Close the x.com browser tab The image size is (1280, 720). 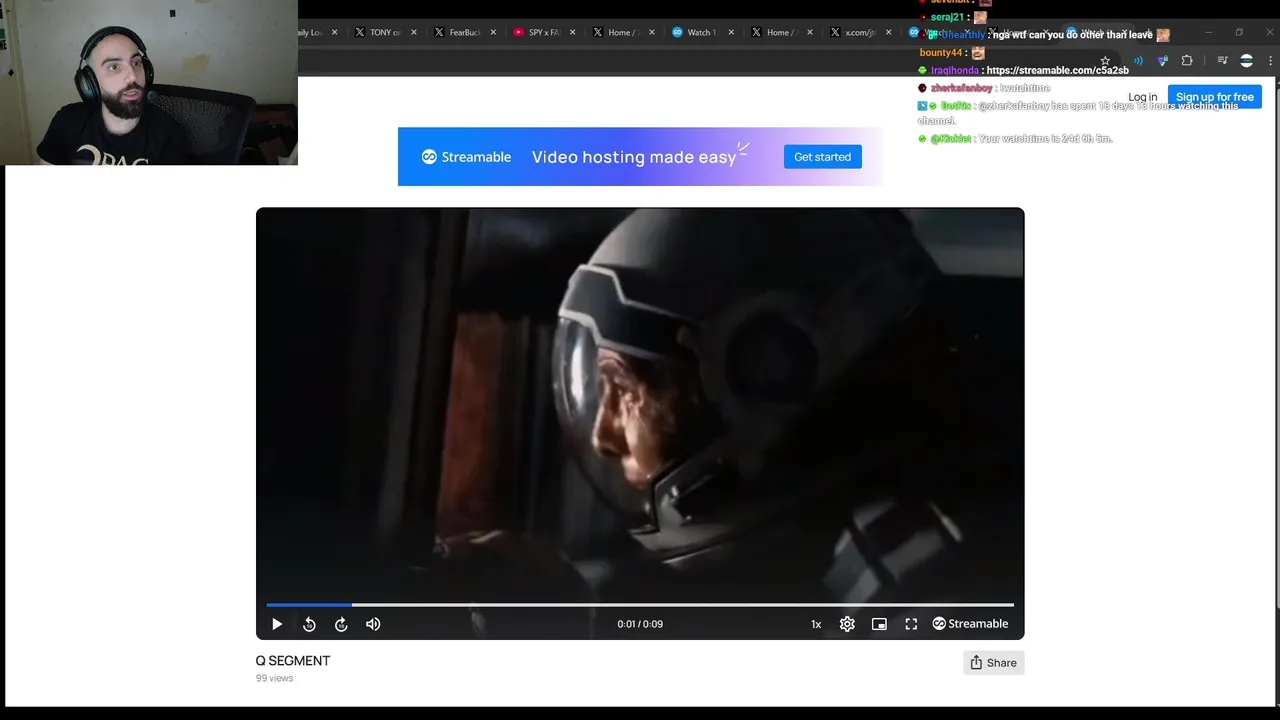(888, 32)
